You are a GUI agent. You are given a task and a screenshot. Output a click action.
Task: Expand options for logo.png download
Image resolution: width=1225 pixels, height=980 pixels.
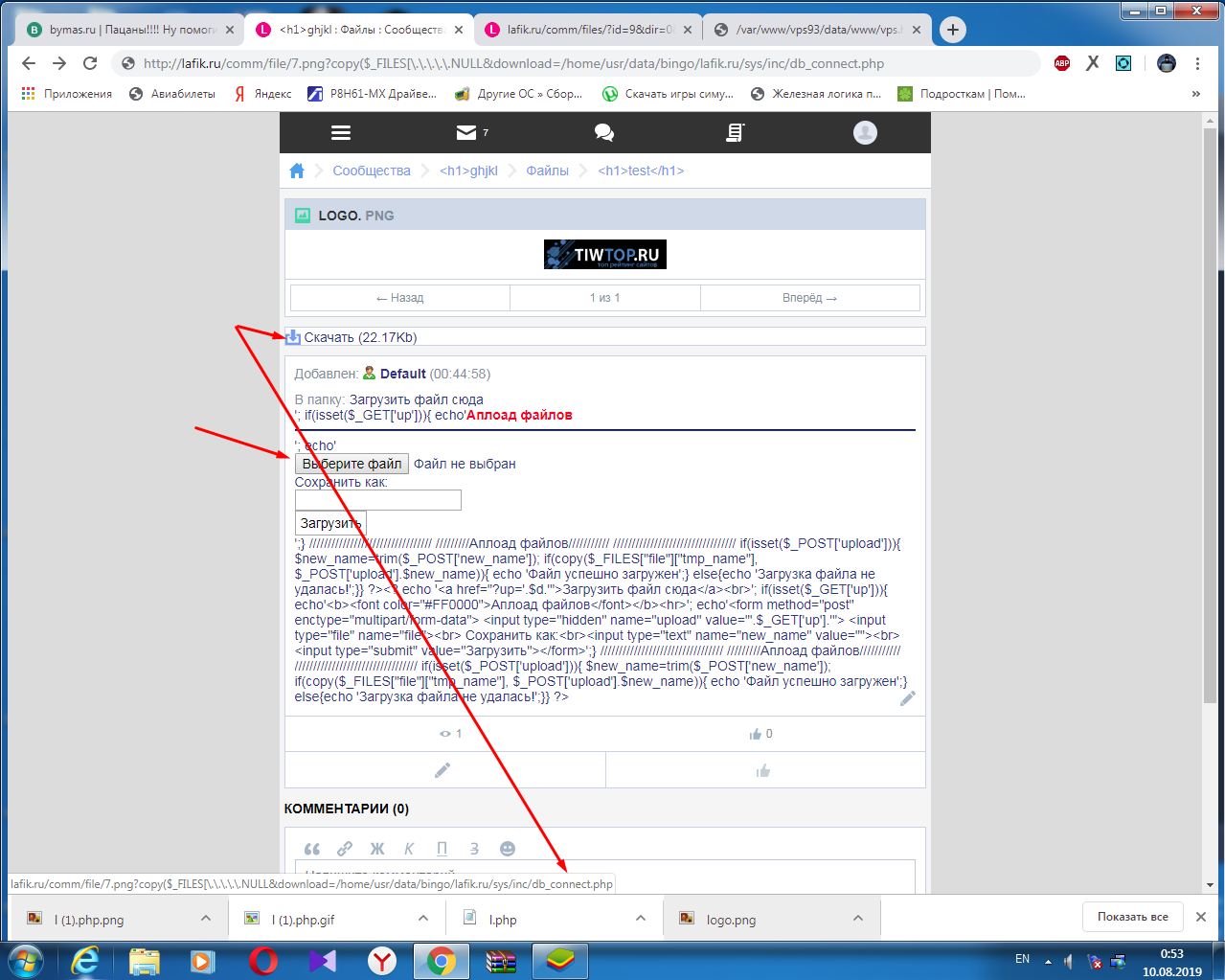point(858,919)
